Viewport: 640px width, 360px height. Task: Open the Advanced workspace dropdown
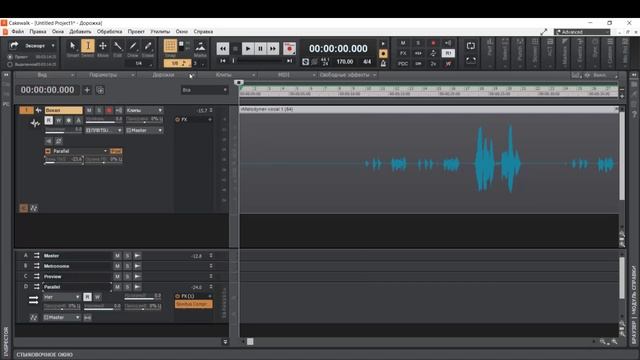click(x=582, y=32)
